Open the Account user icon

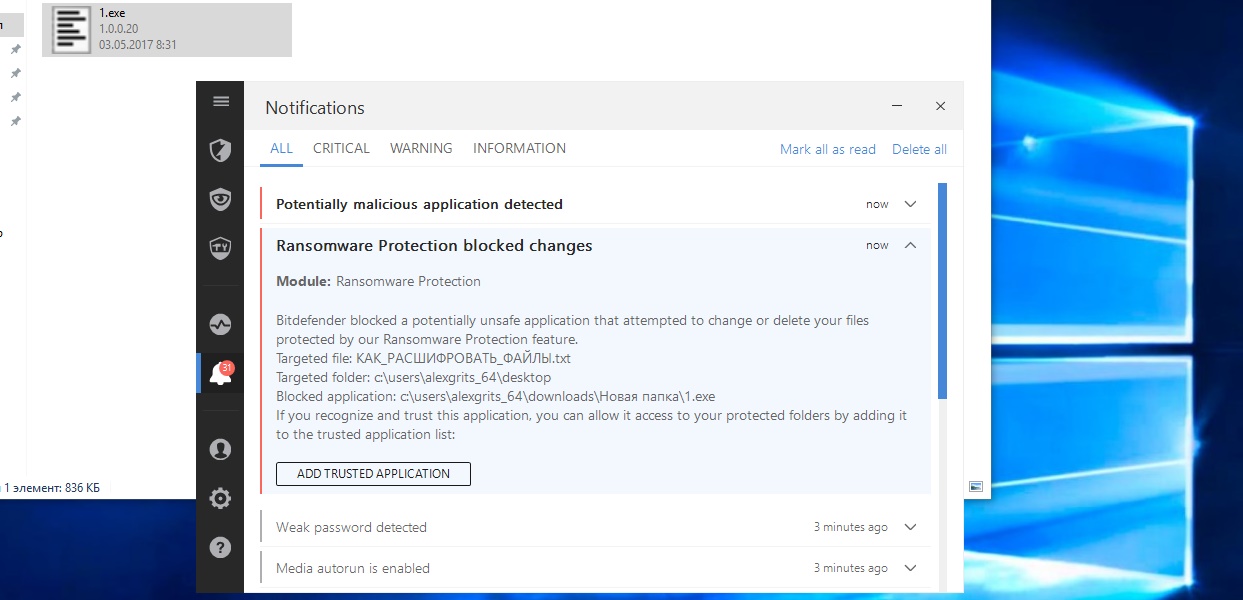click(x=220, y=449)
